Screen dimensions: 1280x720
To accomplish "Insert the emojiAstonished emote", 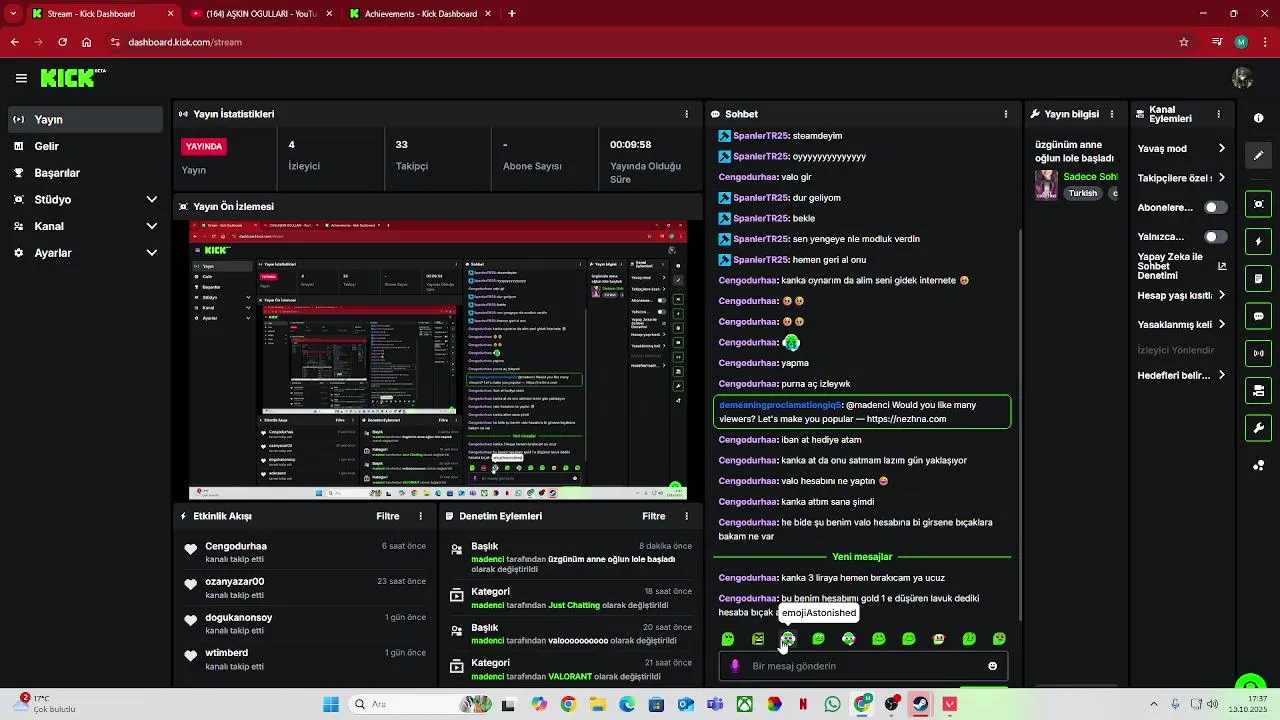I will pyautogui.click(x=788, y=639).
